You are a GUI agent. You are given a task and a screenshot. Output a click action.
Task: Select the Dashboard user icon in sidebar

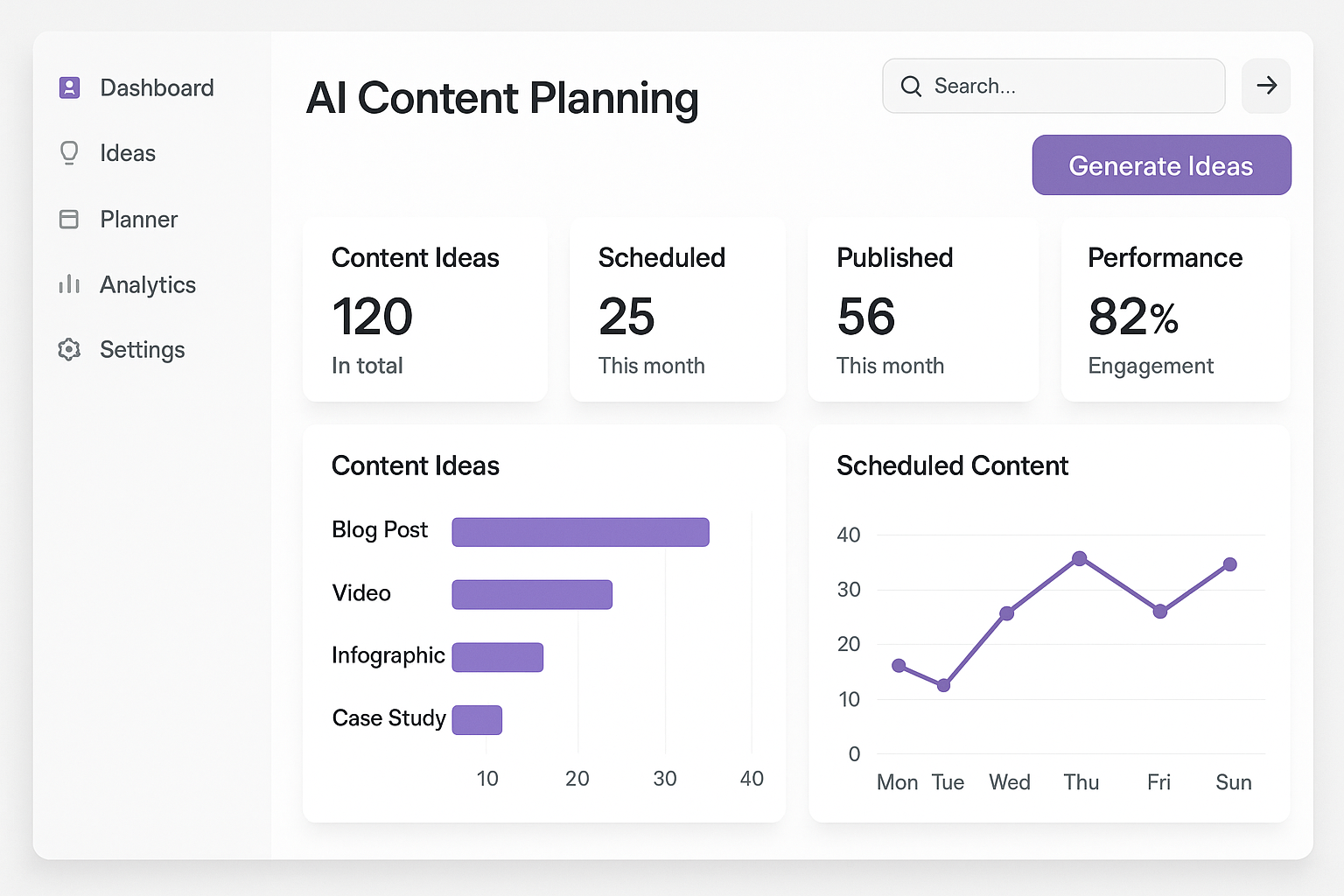click(x=68, y=87)
